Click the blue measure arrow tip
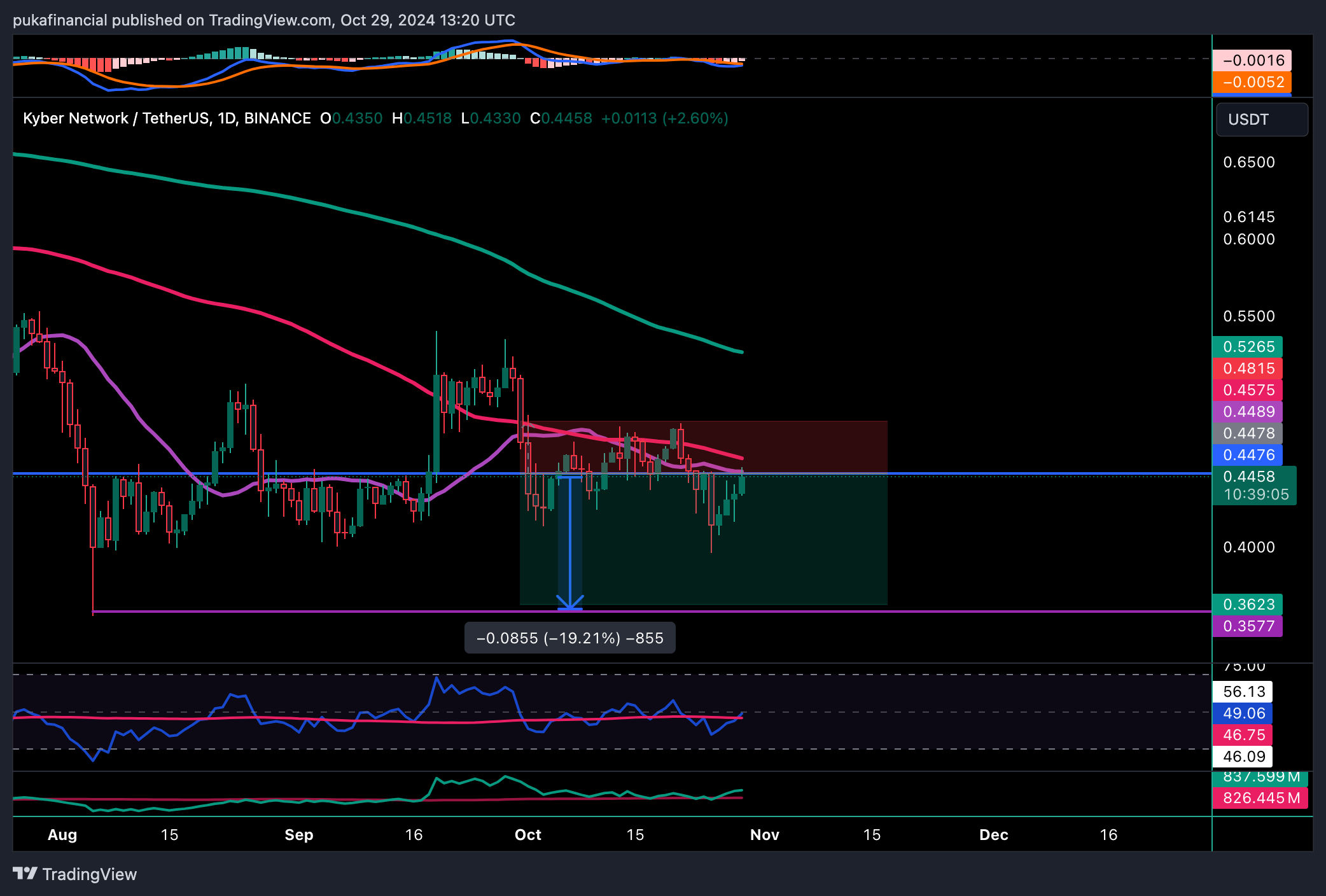Screen dimensions: 1326x896 tap(569, 606)
